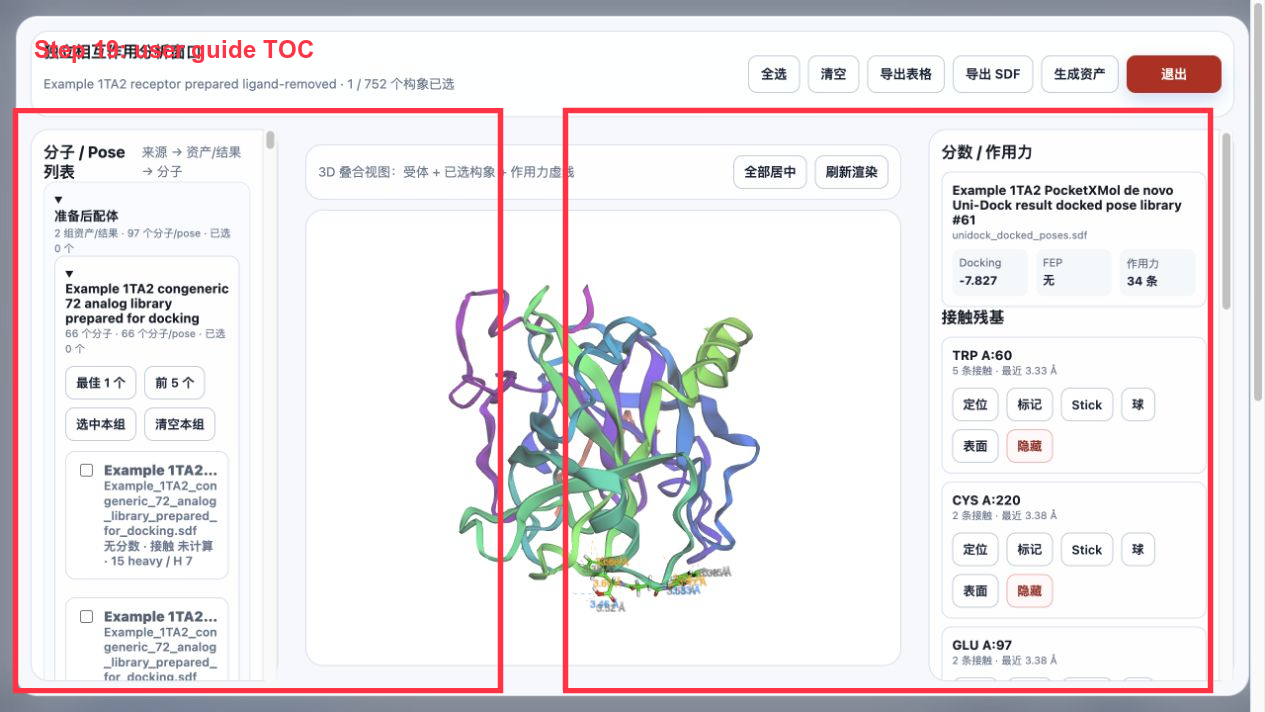
Task: Click the 清空 button in header
Action: coord(833,74)
